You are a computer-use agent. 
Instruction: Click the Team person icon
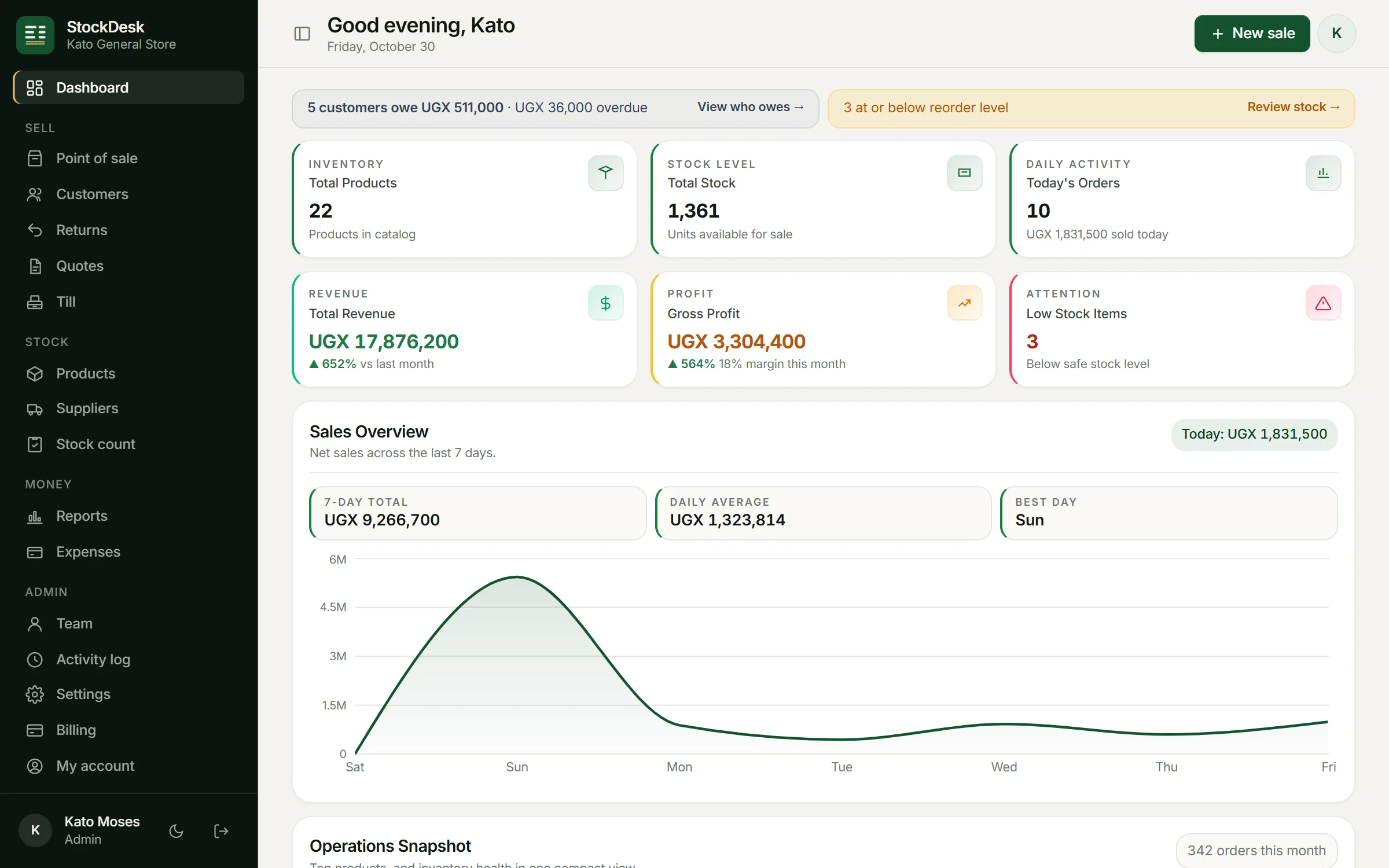[35, 624]
